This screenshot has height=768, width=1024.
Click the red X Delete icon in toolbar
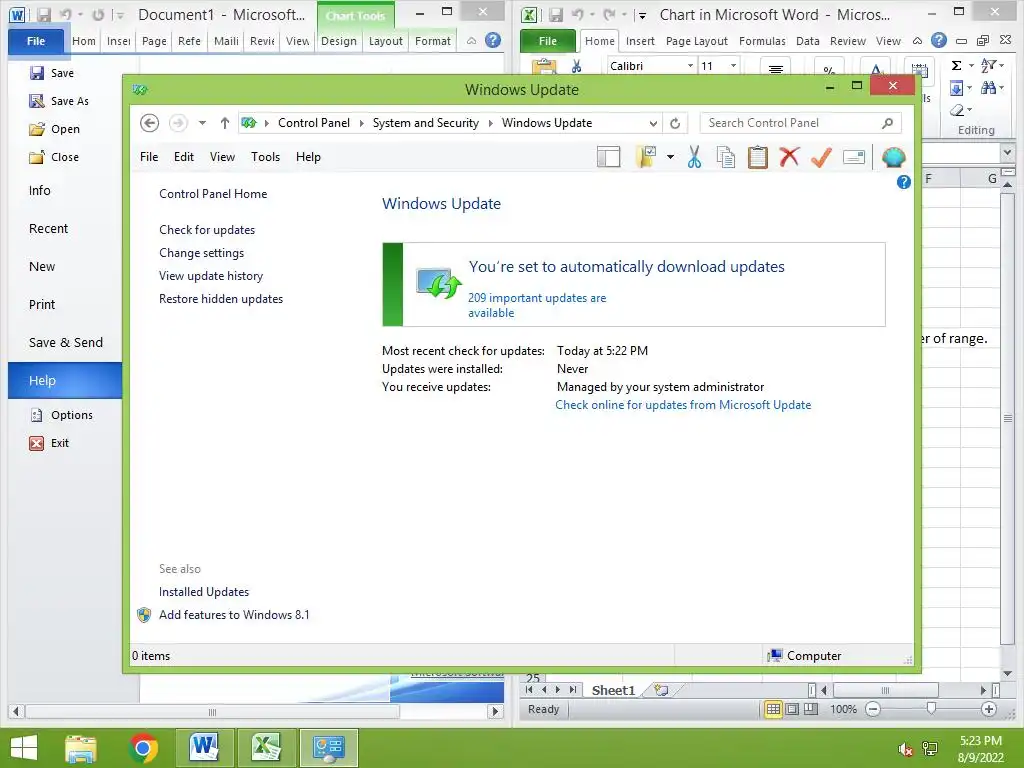click(x=790, y=156)
